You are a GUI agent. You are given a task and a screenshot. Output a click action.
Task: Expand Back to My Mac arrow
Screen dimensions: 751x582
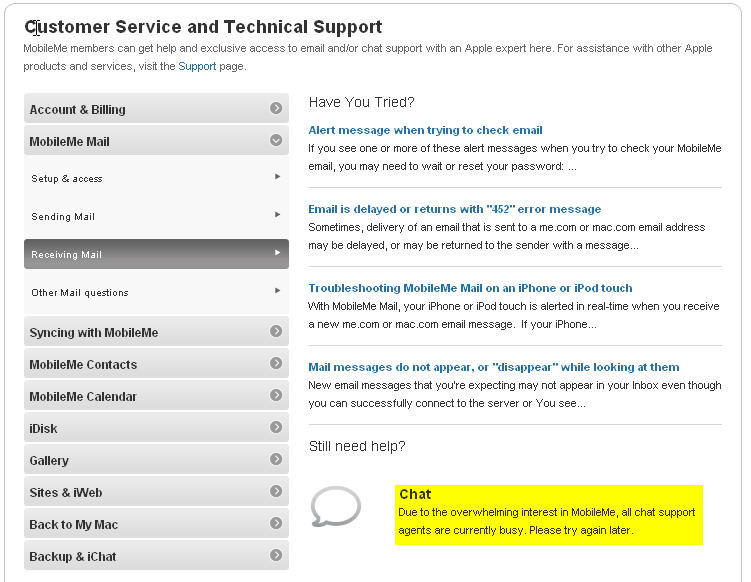[276, 523]
